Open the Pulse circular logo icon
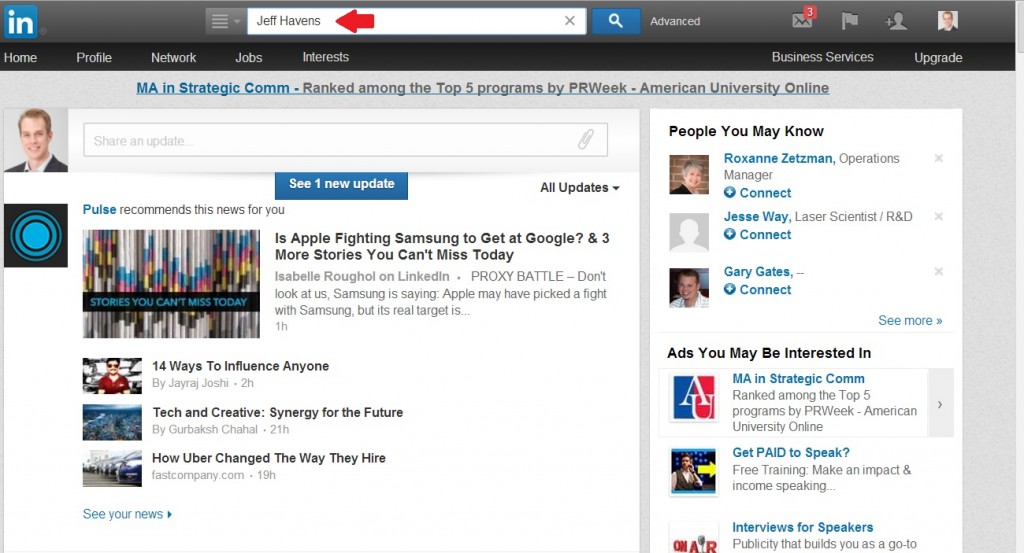Viewport: 1024px width, 553px height. pyautogui.click(x=35, y=236)
